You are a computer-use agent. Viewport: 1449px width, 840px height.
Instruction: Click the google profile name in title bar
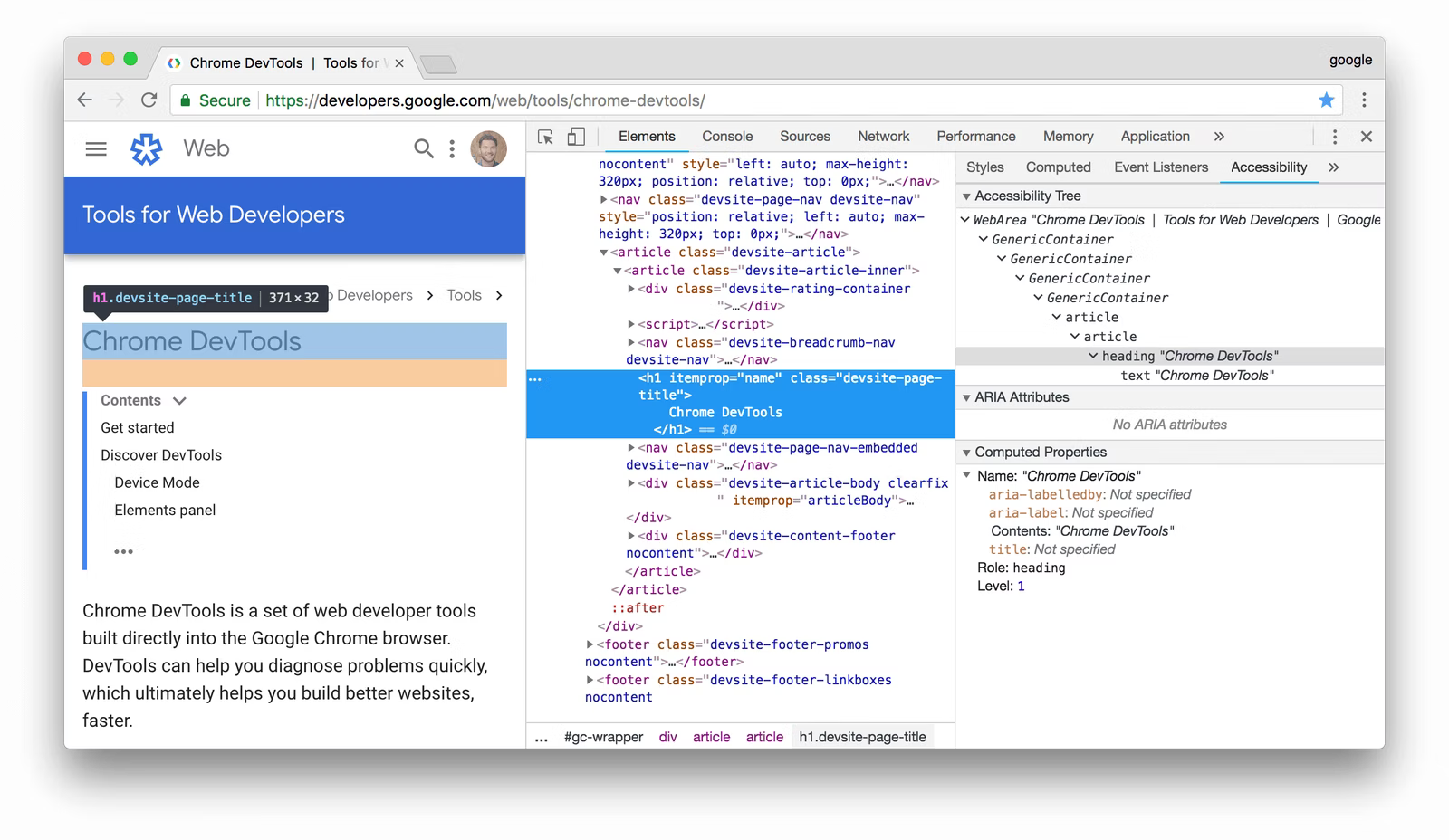coord(1350,60)
